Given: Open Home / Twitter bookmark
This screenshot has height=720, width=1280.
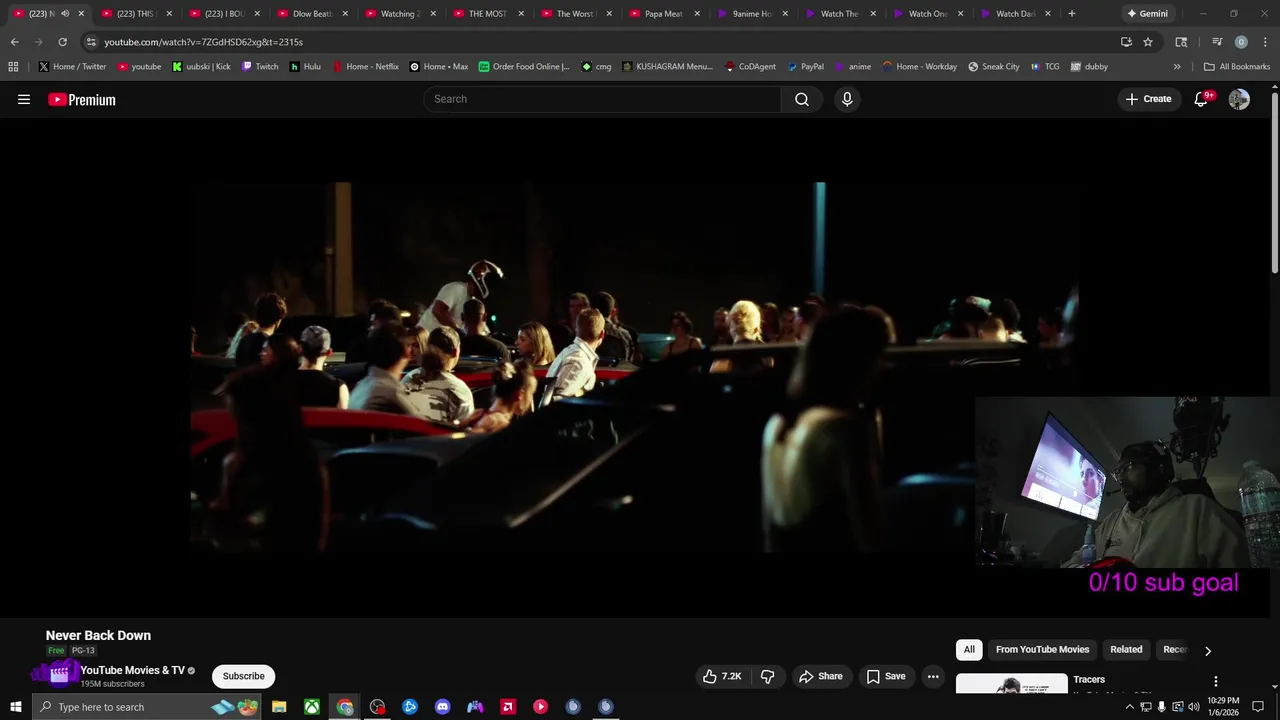Looking at the screenshot, I should (x=72, y=67).
